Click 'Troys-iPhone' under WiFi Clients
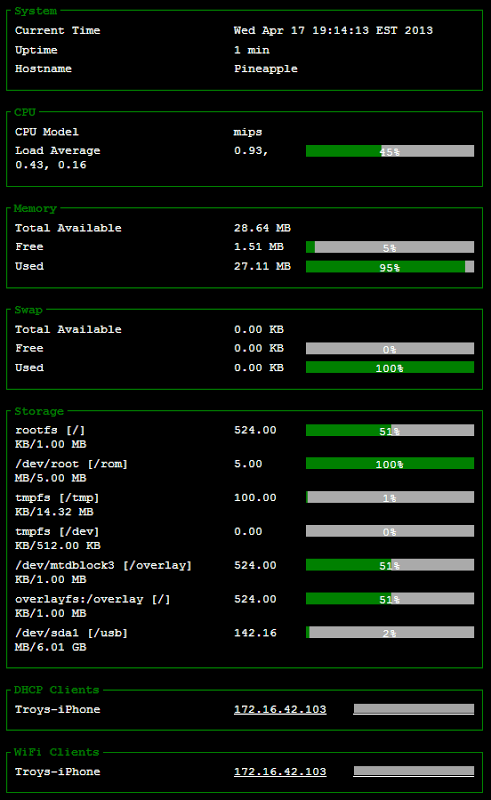Screen dimensions: 491x800 tap(58, 772)
